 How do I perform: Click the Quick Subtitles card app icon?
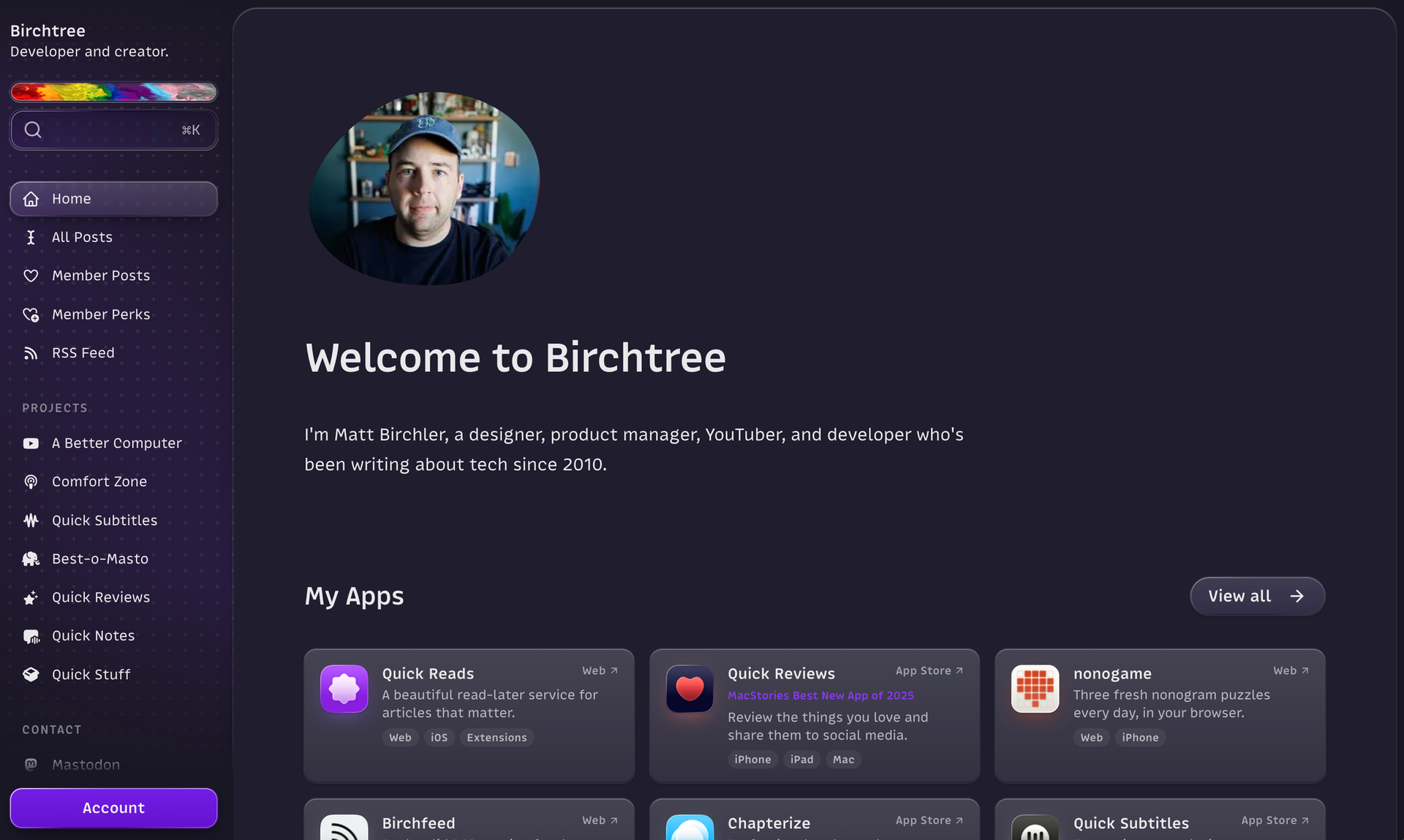(x=1035, y=828)
